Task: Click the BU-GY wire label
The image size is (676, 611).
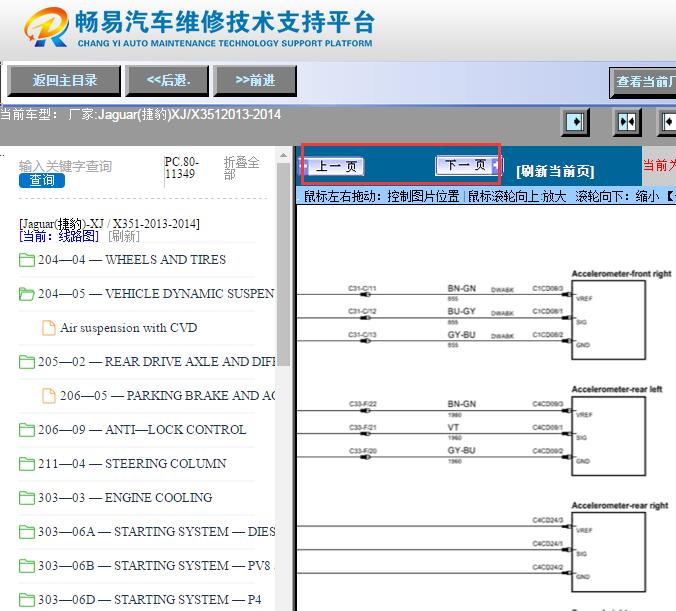Action: tap(461, 311)
